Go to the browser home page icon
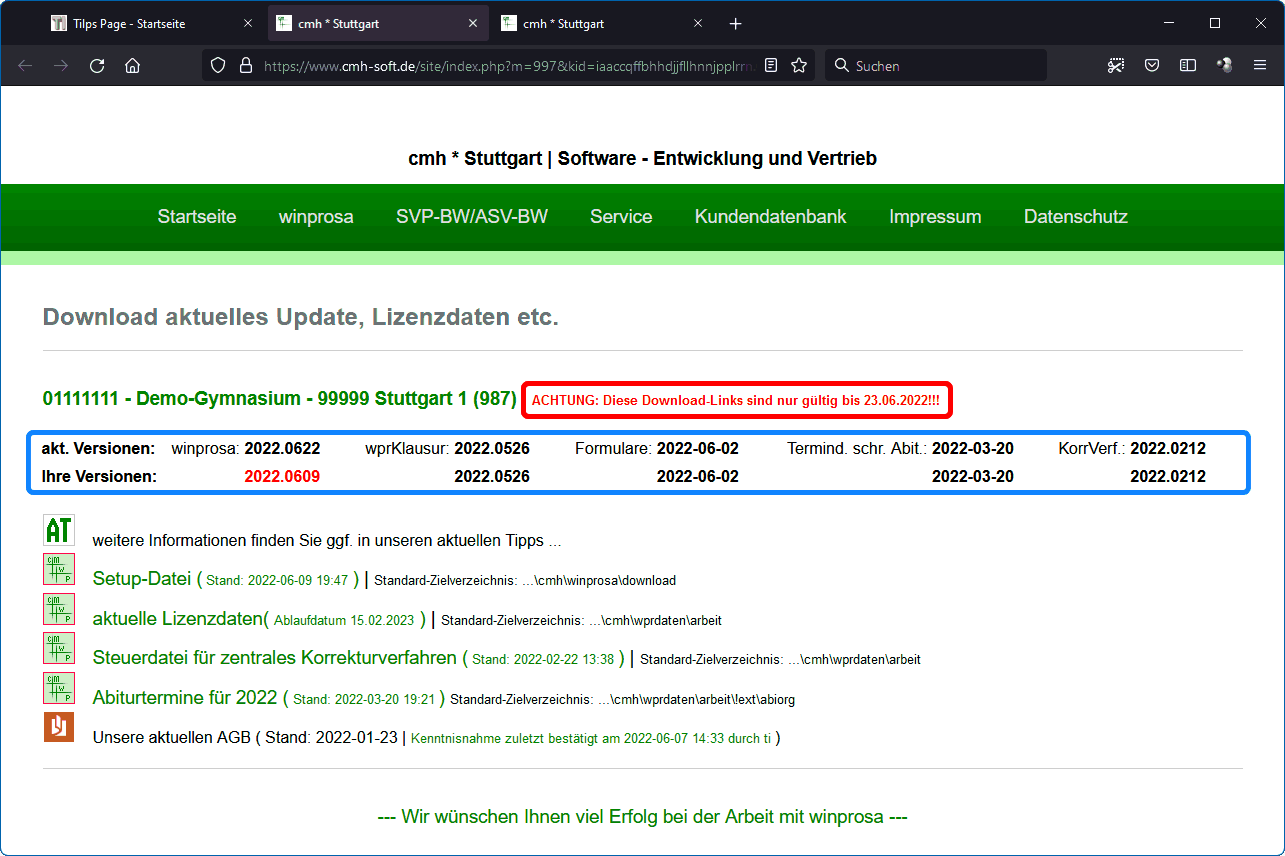 pyautogui.click(x=132, y=66)
